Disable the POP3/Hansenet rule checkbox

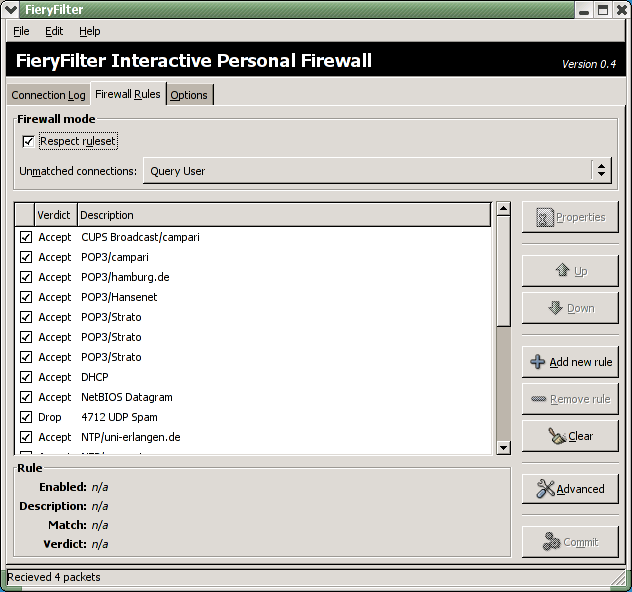(x=26, y=297)
